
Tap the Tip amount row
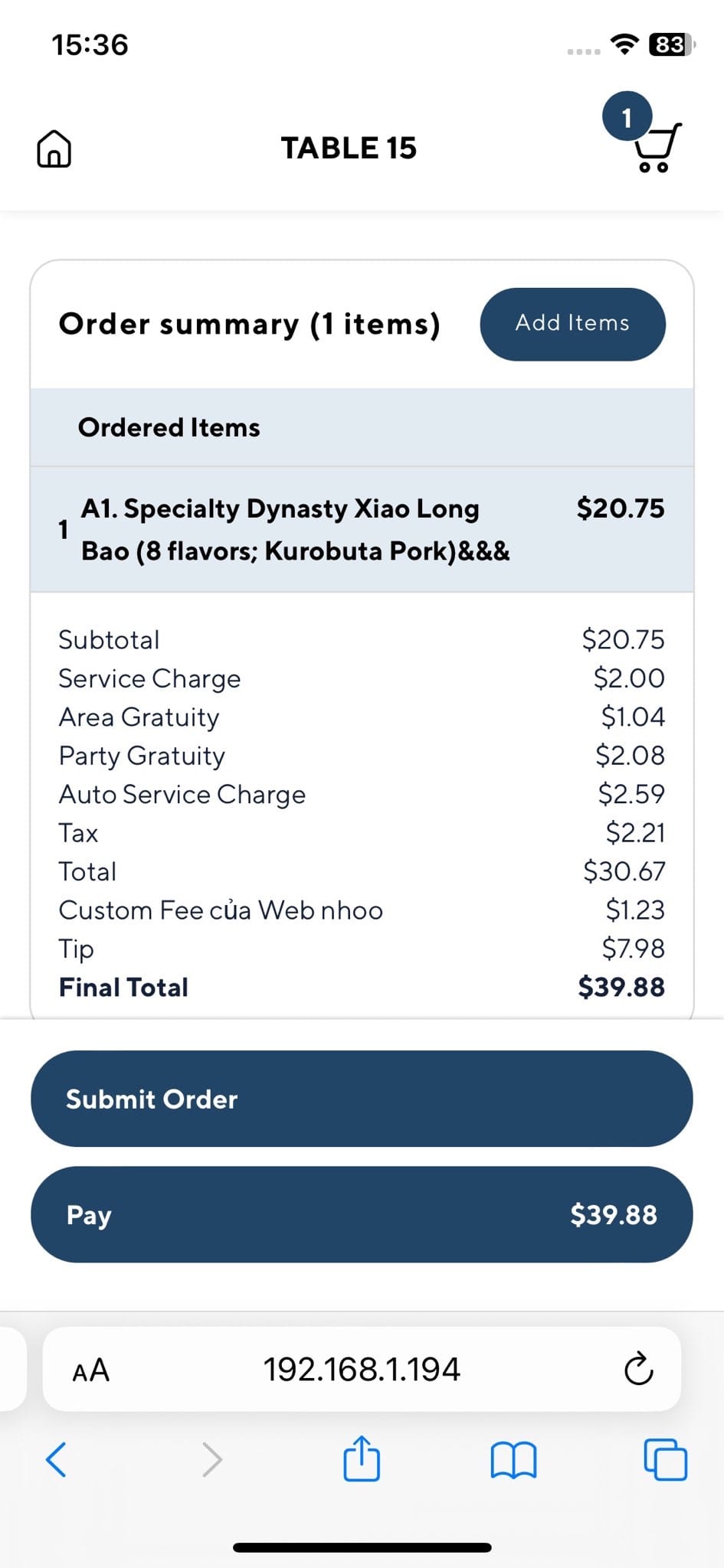tap(362, 949)
